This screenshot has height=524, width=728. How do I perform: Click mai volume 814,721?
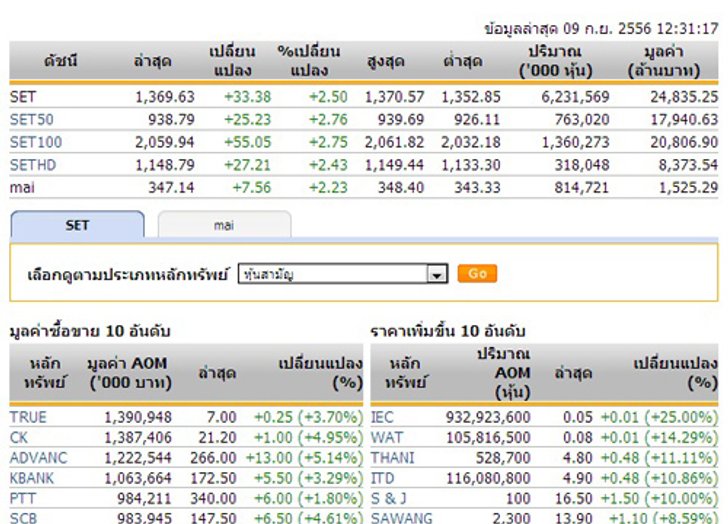[581, 188]
